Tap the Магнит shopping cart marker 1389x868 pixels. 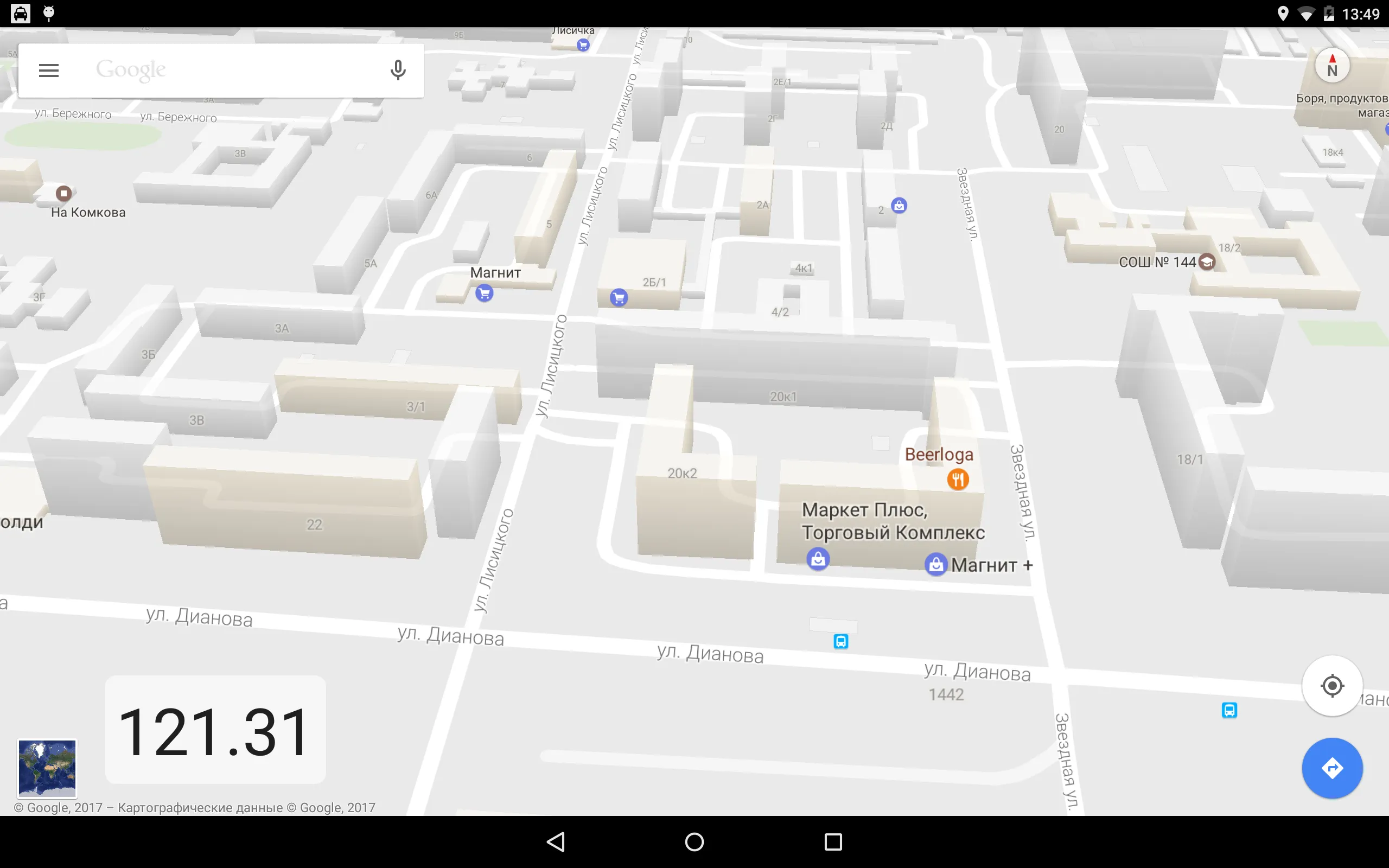coord(485,293)
